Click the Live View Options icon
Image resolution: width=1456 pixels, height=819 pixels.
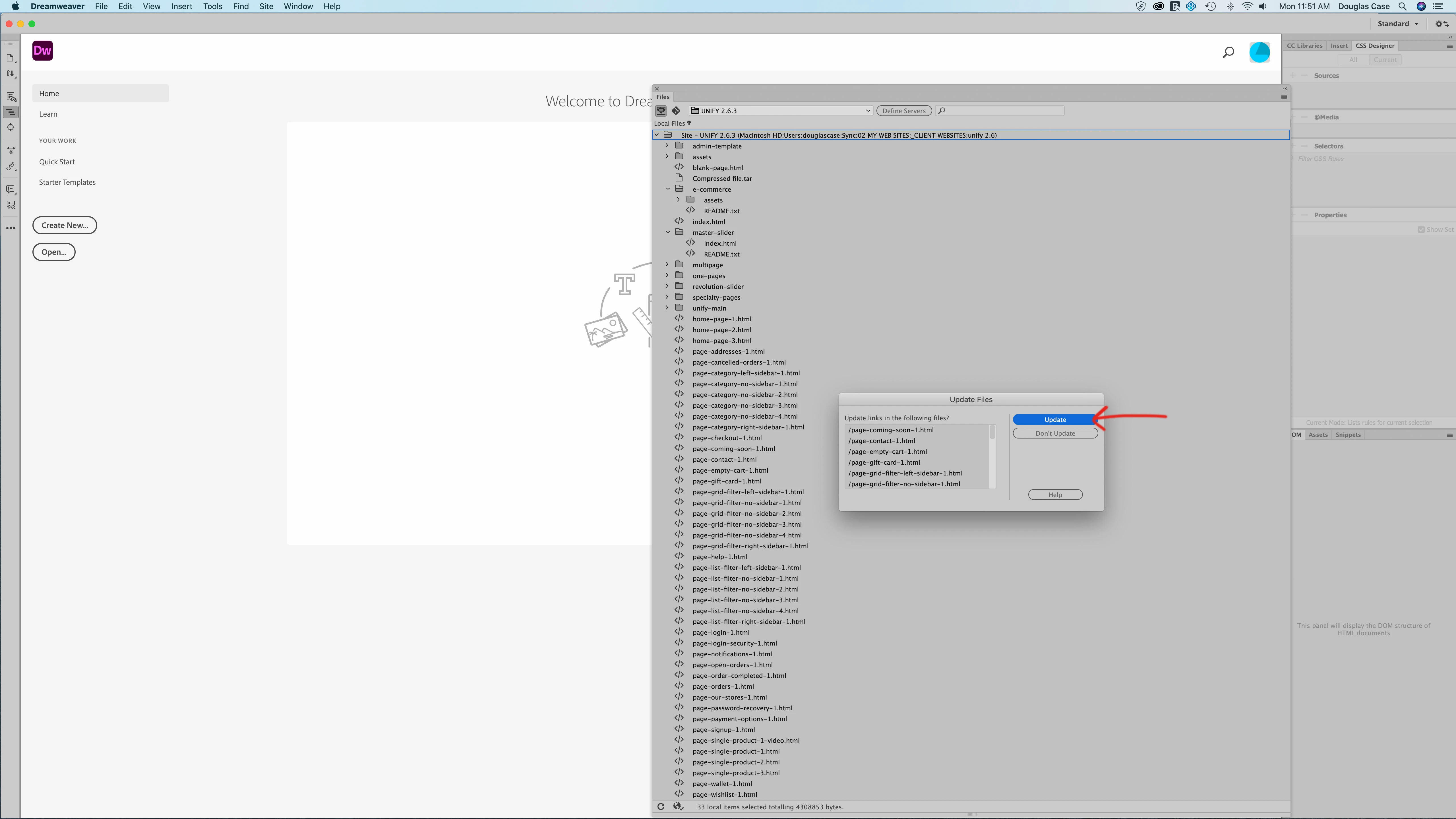coord(10,97)
